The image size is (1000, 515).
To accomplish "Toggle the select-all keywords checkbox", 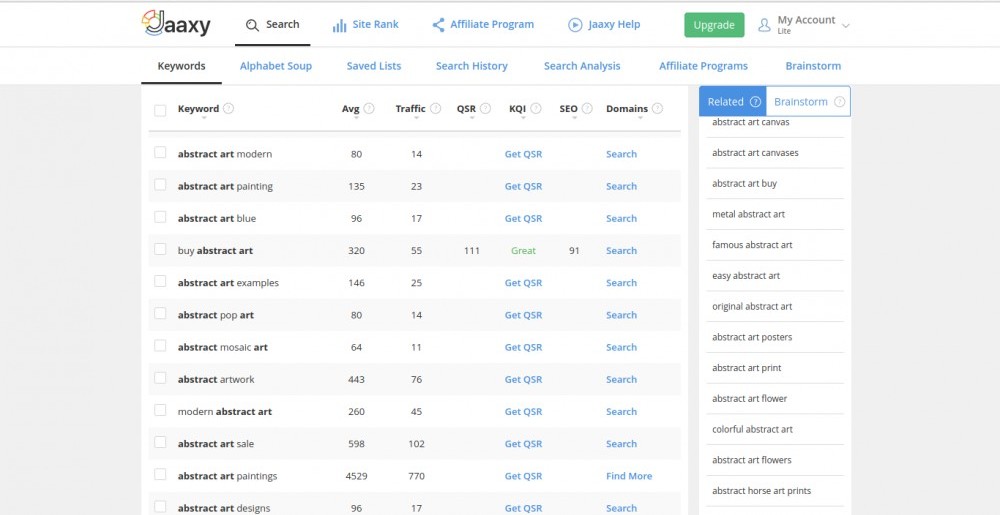I will 160,110.
